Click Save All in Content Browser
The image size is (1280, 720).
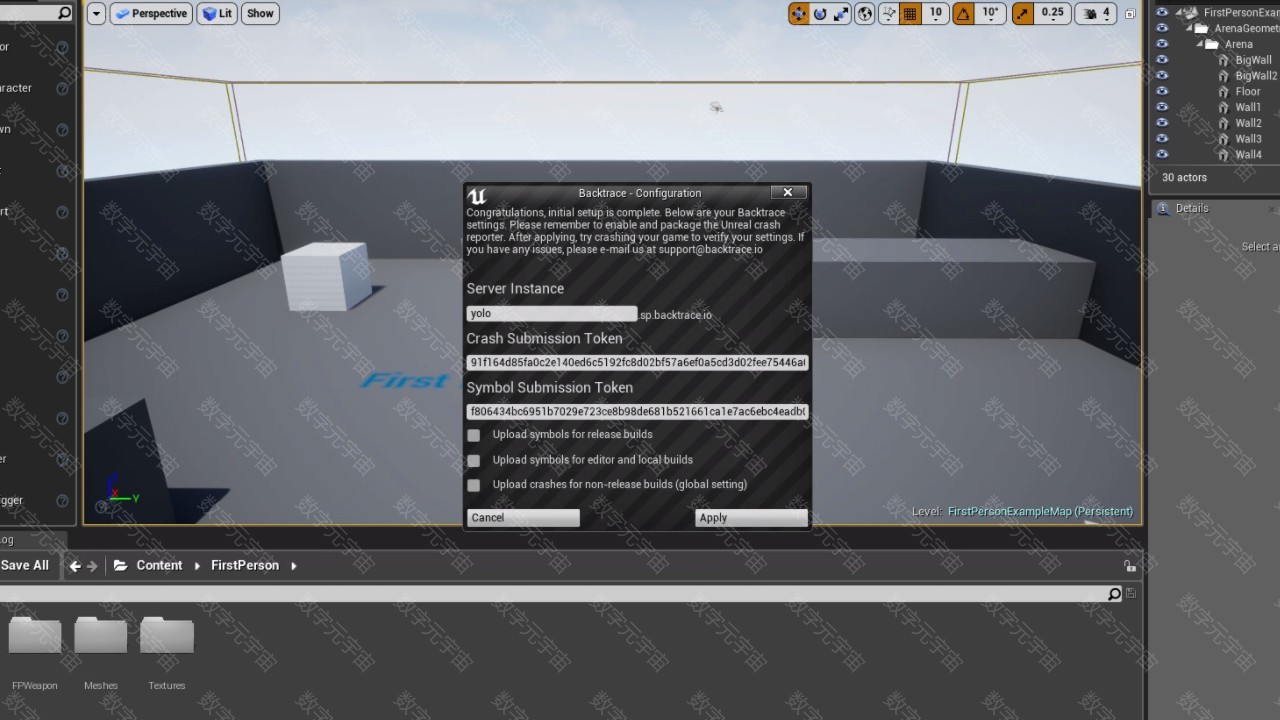25,565
